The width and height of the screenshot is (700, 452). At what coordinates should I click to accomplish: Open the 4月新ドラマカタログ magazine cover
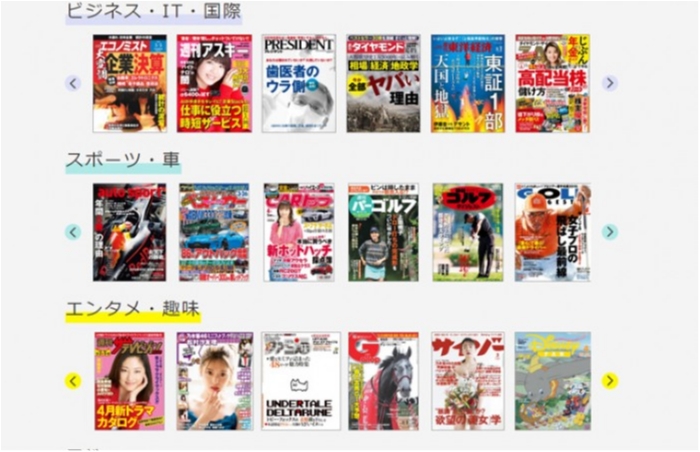(x=130, y=381)
